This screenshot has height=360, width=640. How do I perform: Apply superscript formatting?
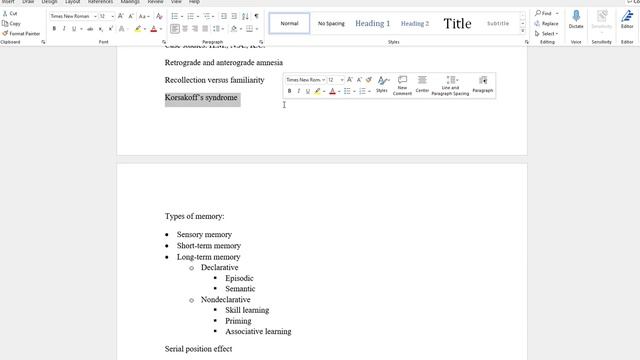coord(110,29)
